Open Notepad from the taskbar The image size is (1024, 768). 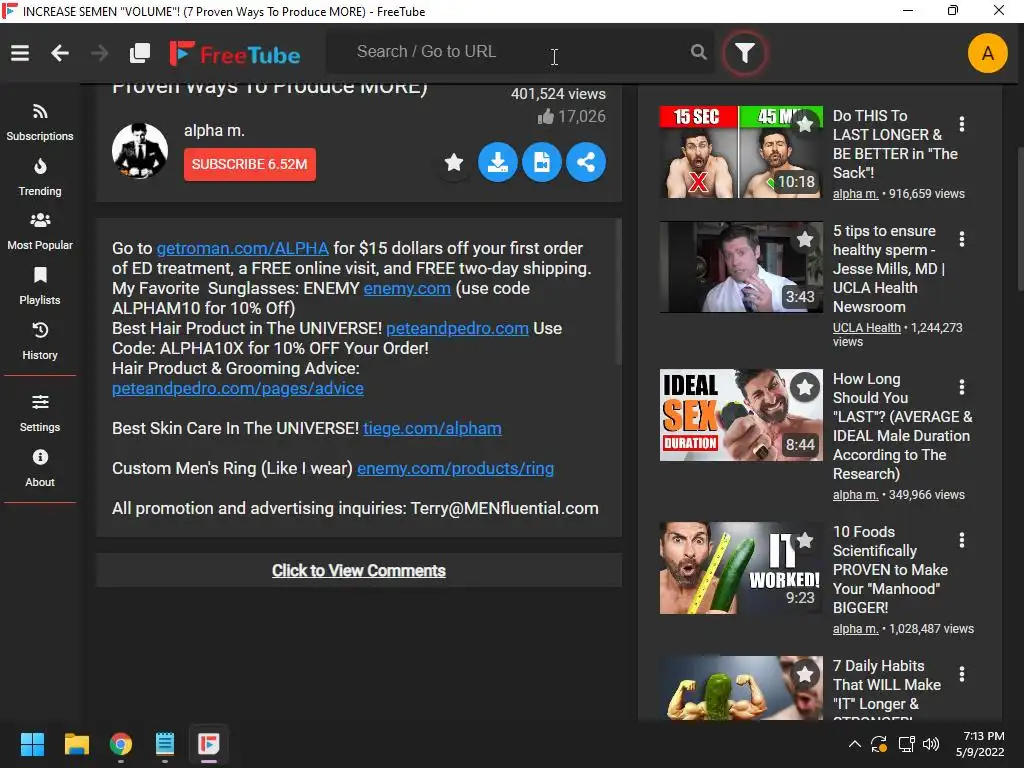[165, 744]
